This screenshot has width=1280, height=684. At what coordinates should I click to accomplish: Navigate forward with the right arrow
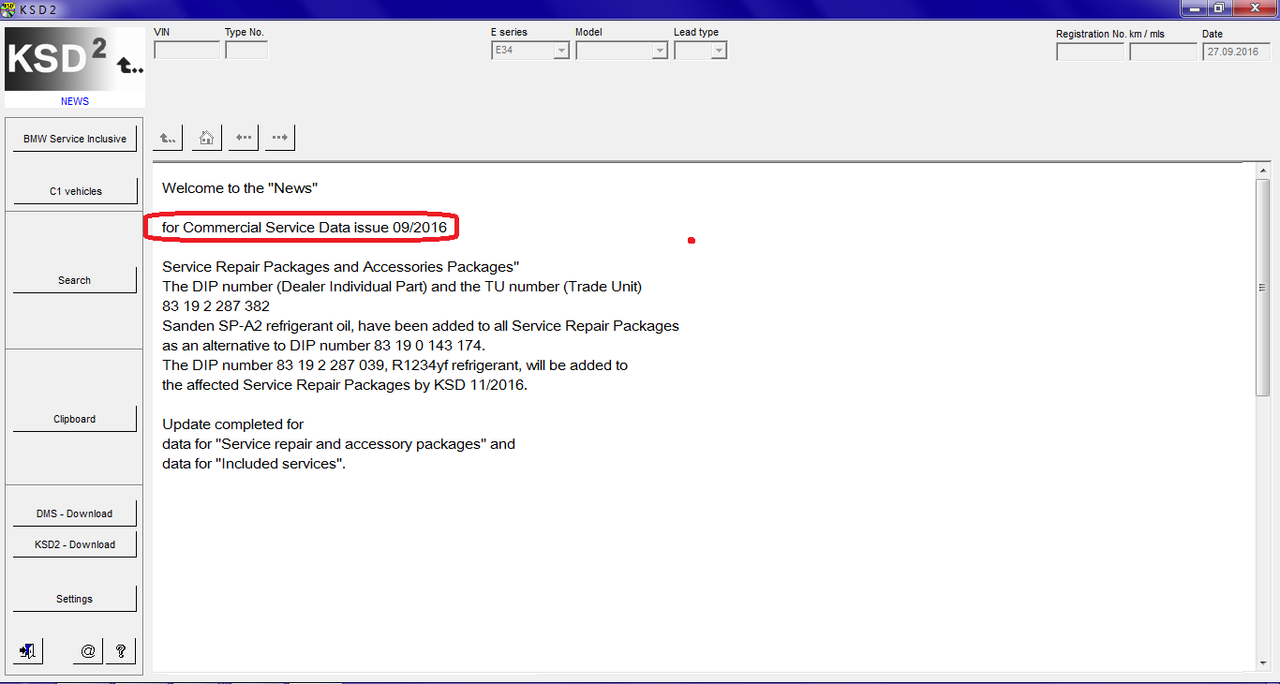point(280,138)
